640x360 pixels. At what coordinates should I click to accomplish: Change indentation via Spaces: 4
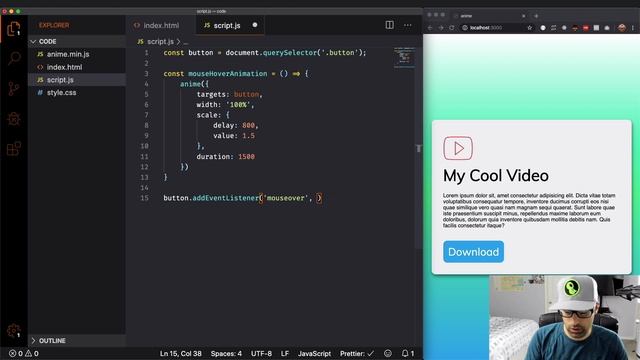(x=226, y=353)
